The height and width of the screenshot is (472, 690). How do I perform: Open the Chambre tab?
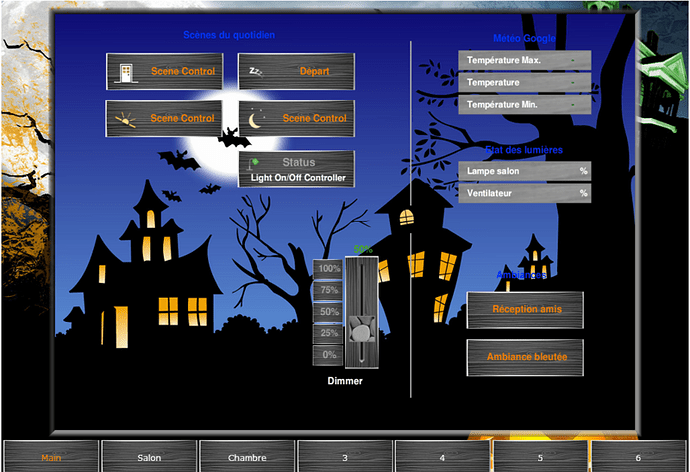tap(246, 457)
